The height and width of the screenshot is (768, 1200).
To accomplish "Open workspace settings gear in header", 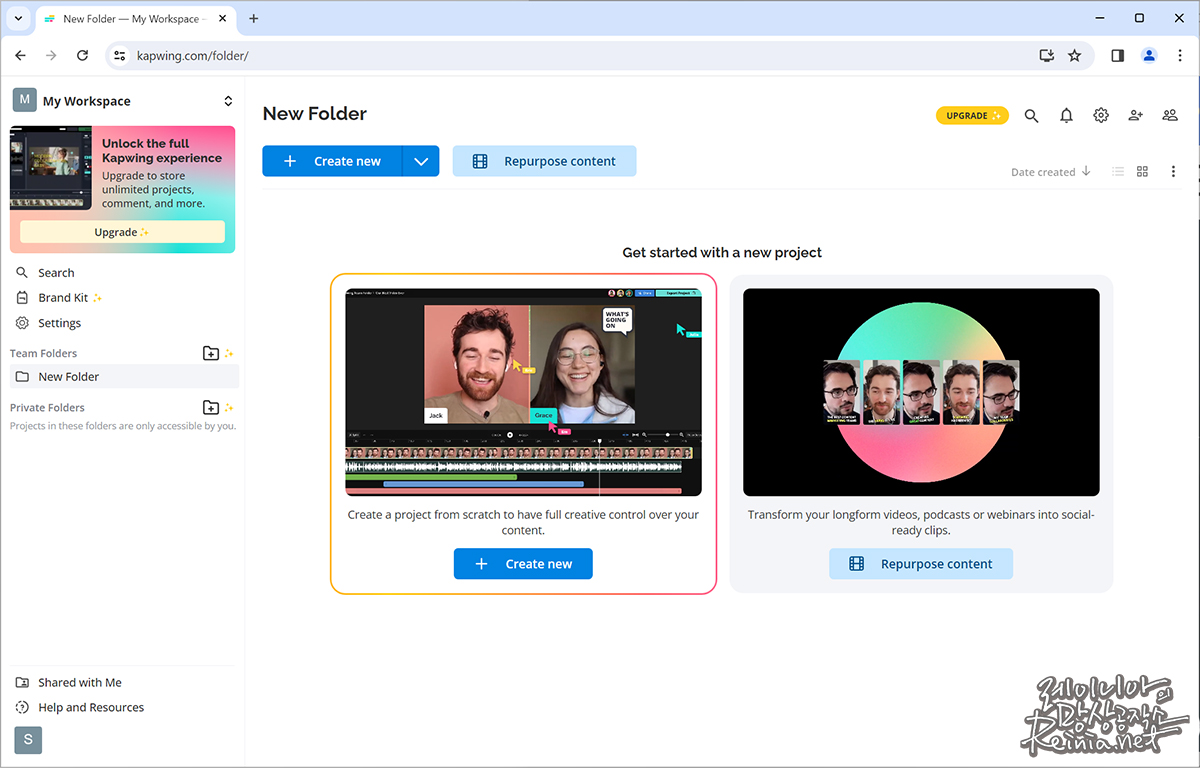I will (x=1101, y=115).
